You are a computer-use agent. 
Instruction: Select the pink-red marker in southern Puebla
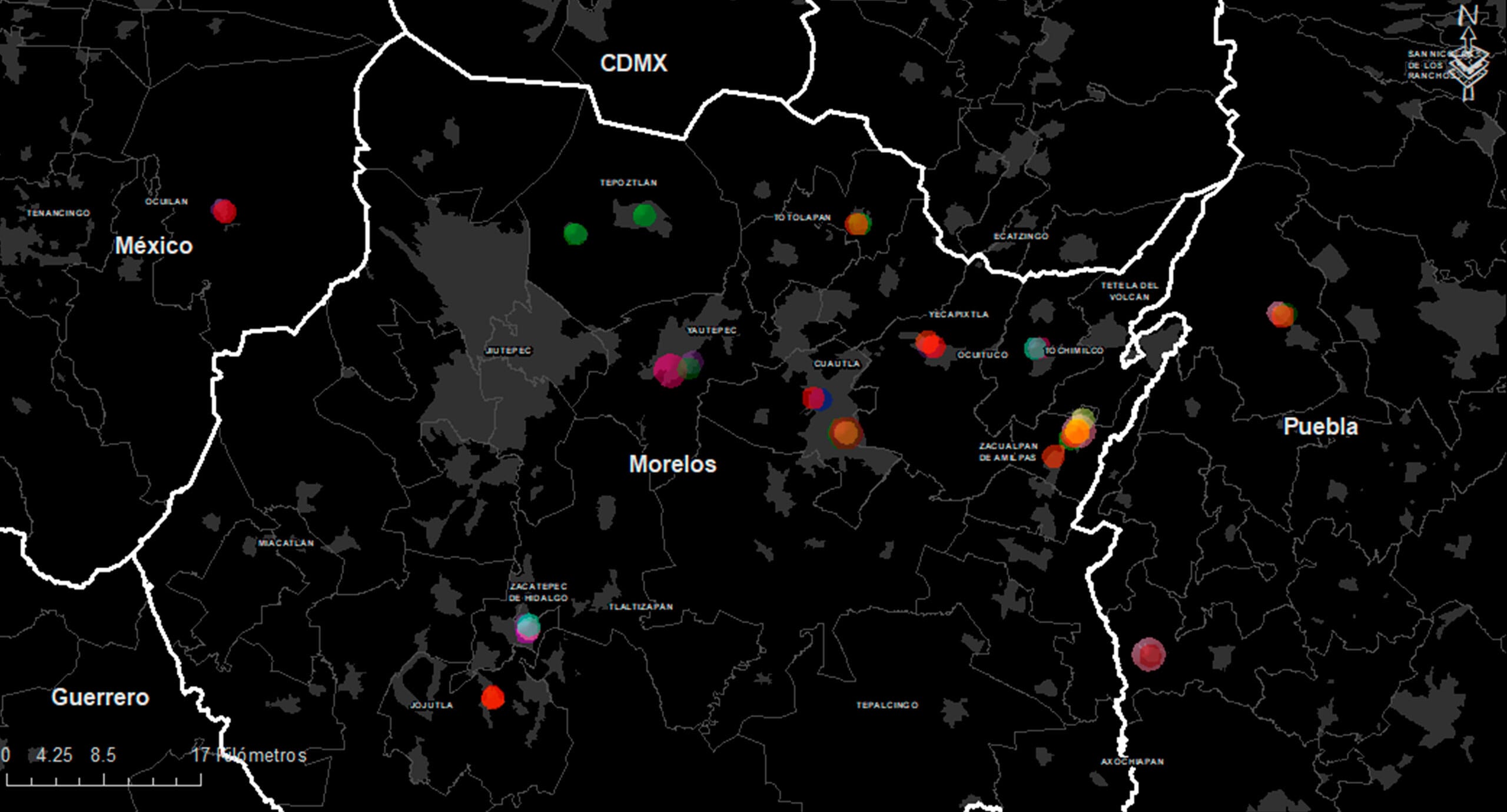coord(1148,654)
